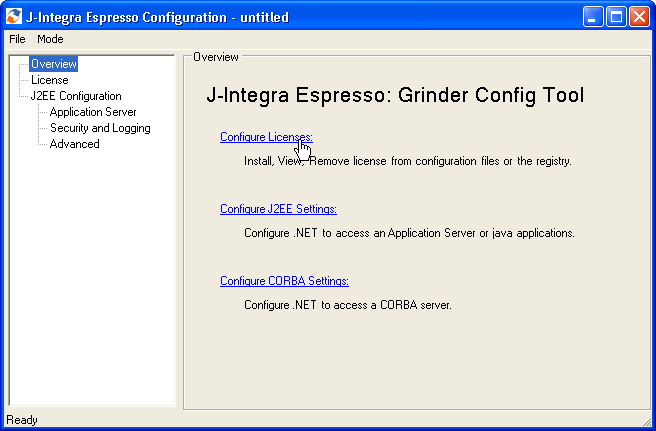Viewport: 656px width, 431px height.
Task: Open the Configure J2EE Settings link
Action: point(278,209)
